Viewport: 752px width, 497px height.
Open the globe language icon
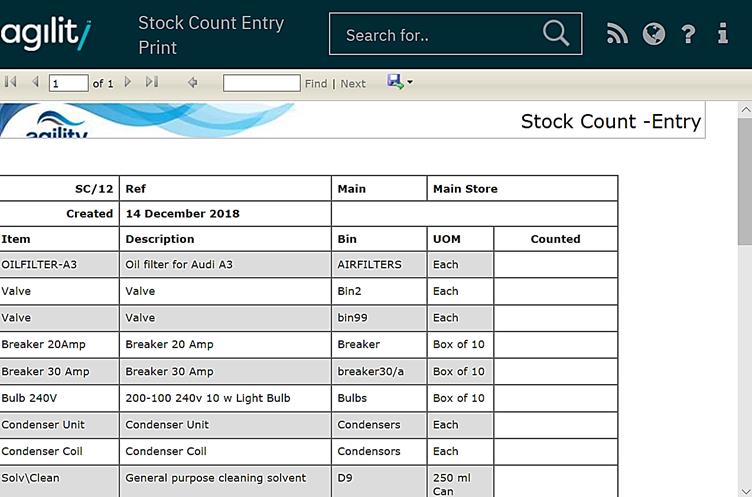pyautogui.click(x=654, y=34)
